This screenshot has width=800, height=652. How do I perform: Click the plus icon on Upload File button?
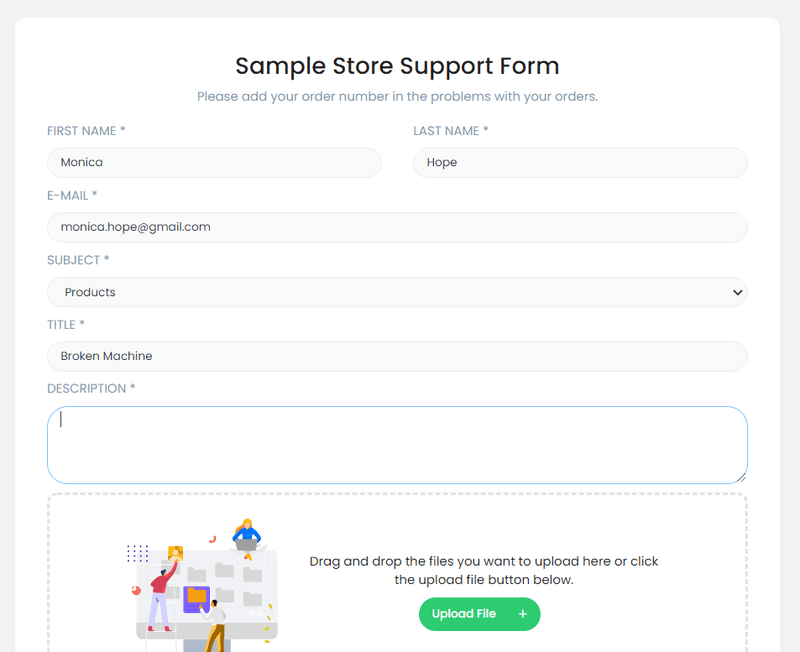coord(522,614)
